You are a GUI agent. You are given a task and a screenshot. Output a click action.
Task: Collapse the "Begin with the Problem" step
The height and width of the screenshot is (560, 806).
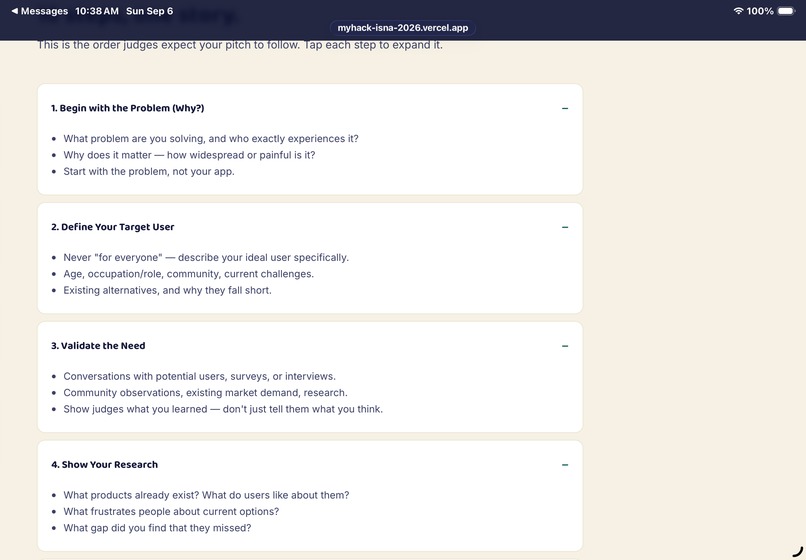coord(565,108)
